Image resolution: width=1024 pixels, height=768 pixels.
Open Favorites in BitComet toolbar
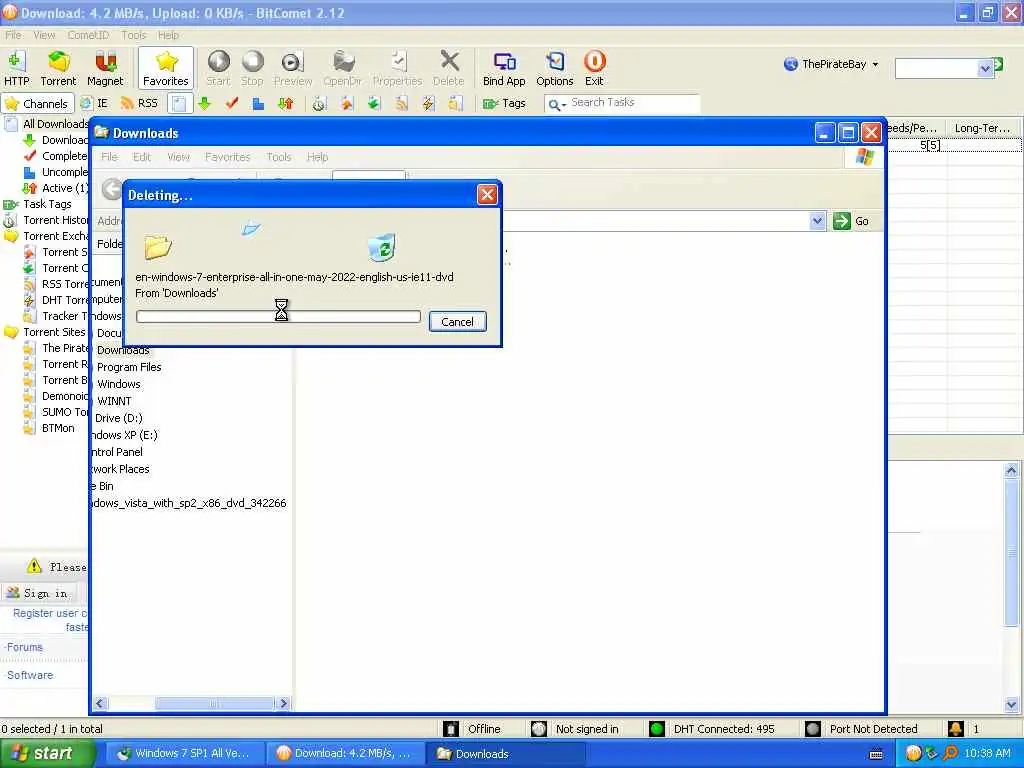coord(166,68)
